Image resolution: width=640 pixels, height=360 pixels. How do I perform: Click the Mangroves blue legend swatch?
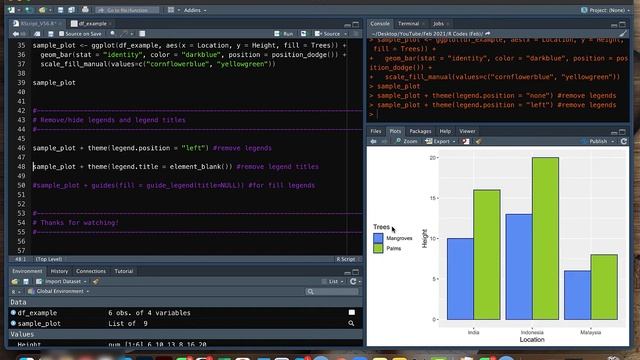378,238
